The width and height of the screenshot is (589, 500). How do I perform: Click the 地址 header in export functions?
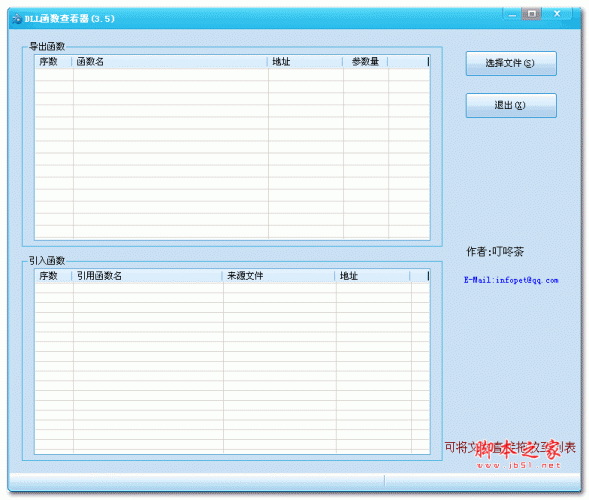(305, 62)
